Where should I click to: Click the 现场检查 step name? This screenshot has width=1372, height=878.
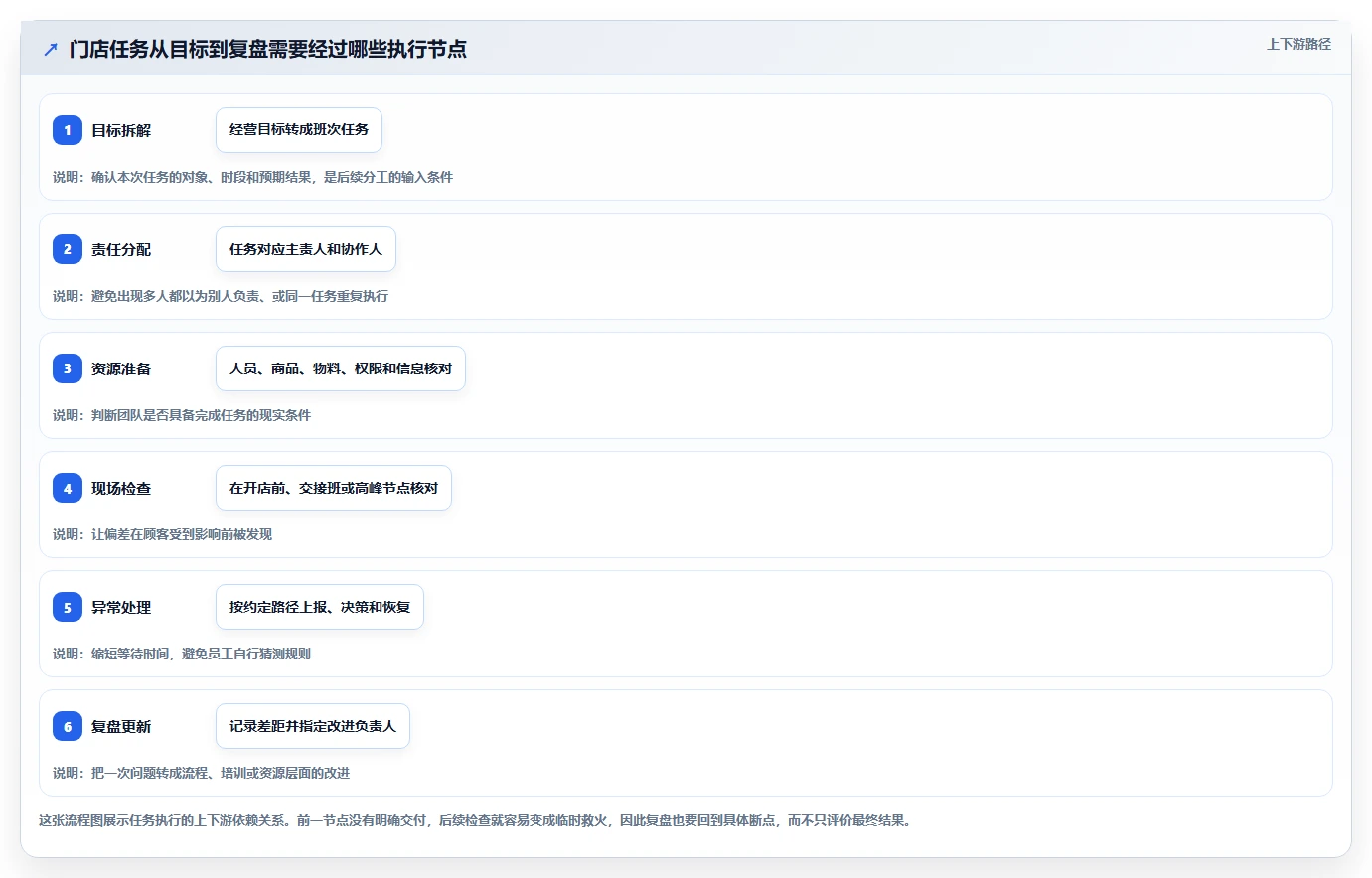(121, 488)
